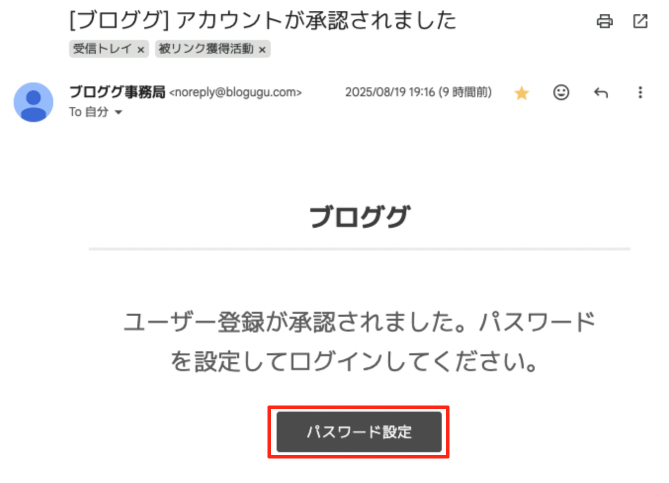This screenshot has width=669, height=483.
Task: Add emoji reaction with smiley icon
Action: [561, 92]
